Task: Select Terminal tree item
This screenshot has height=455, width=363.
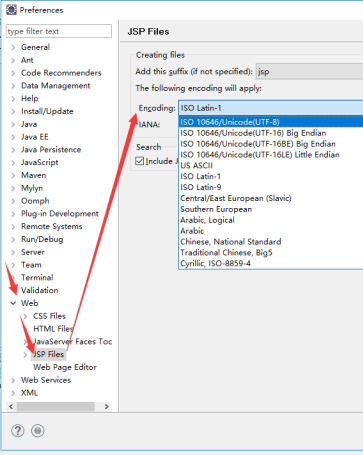Action: click(x=37, y=278)
